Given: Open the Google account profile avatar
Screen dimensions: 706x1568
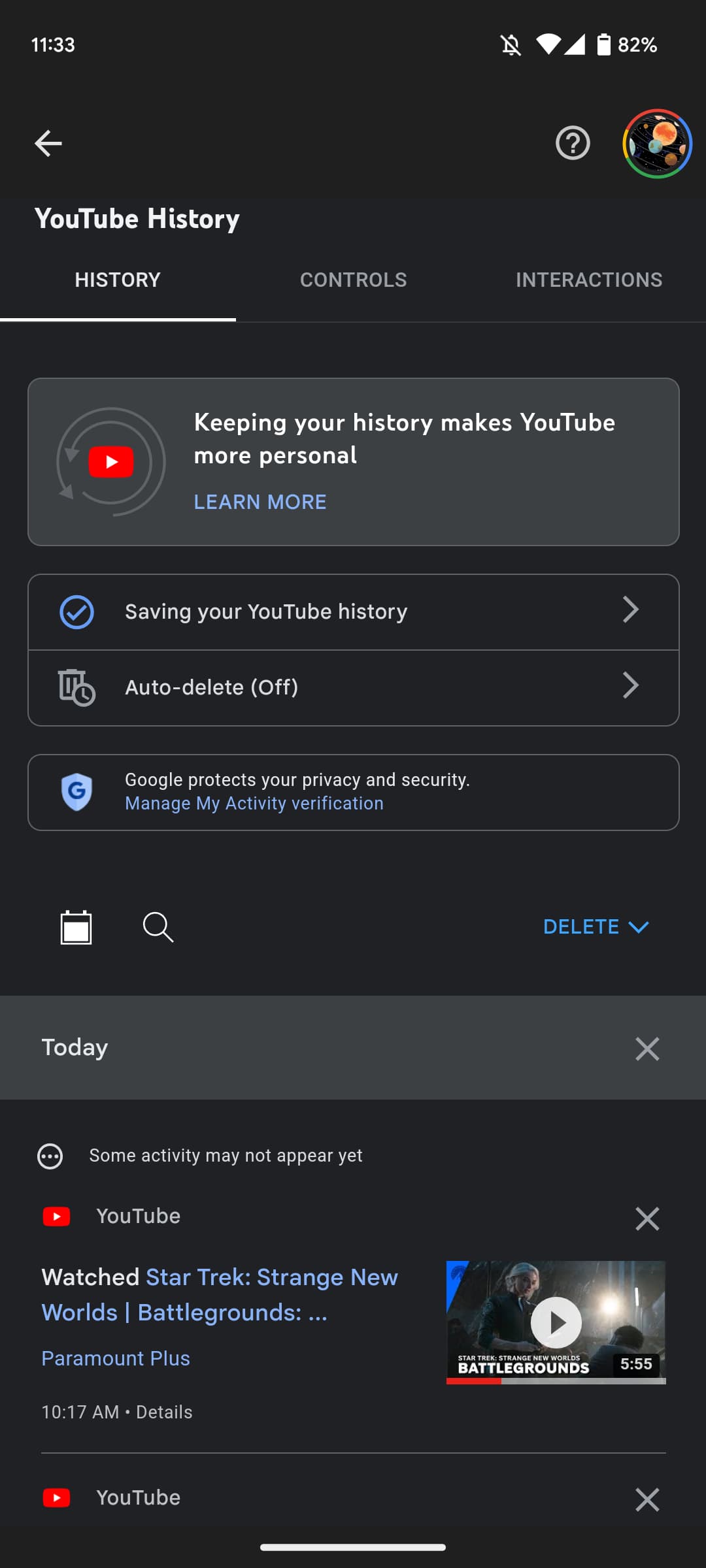Looking at the screenshot, I should (657, 144).
